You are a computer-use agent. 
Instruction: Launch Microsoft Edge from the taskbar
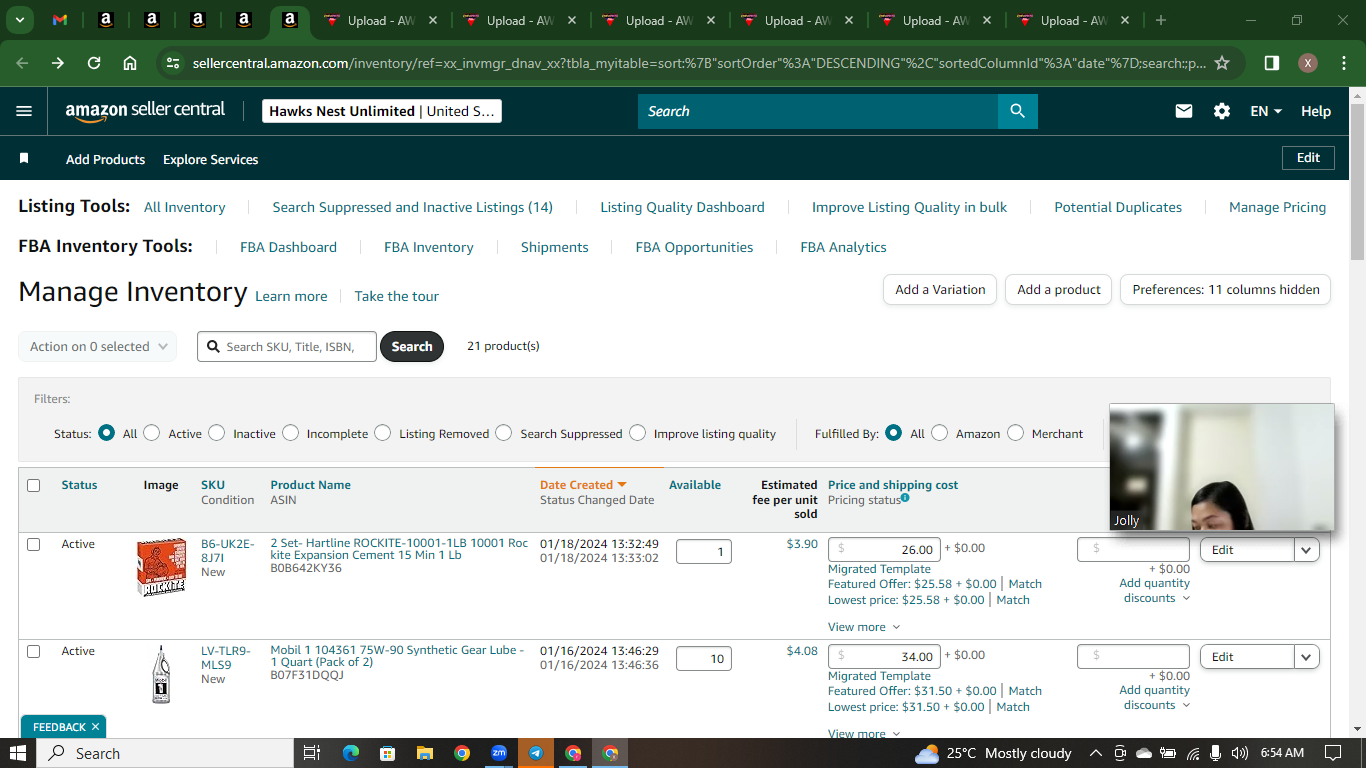click(350, 753)
